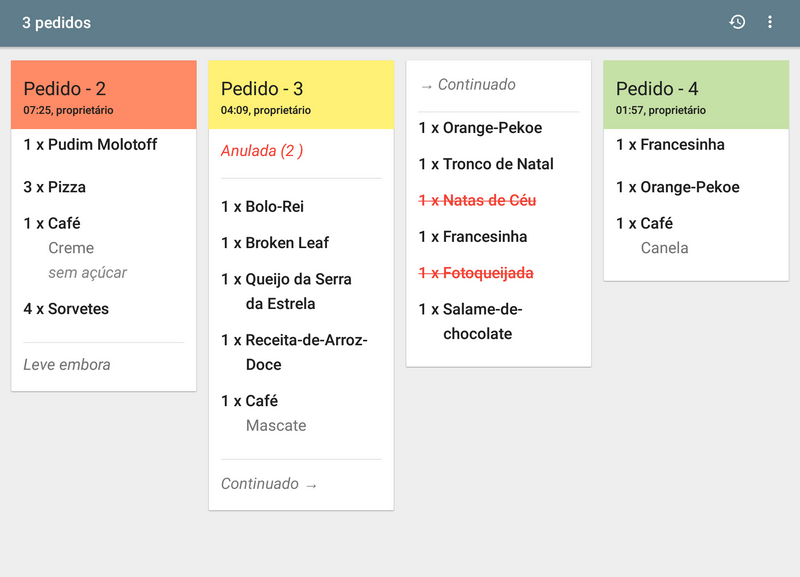Open the order history clock icon
This screenshot has width=800, height=577.
(x=737, y=22)
